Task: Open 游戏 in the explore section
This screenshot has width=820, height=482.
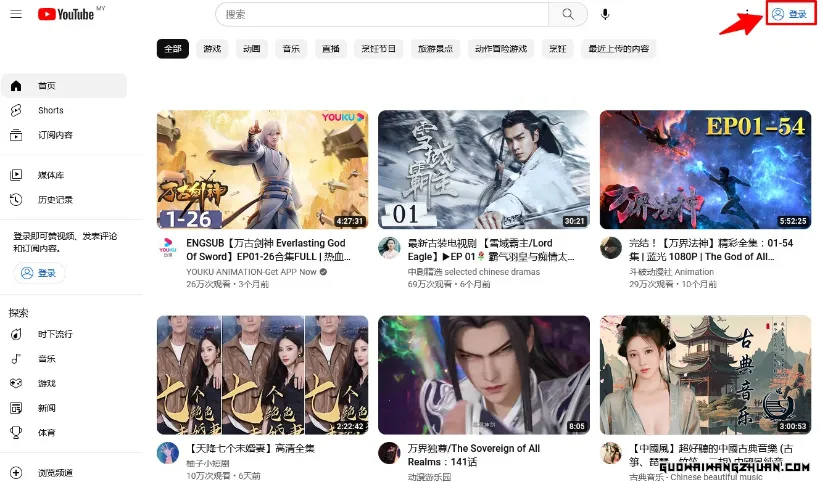Action: click(x=64, y=383)
